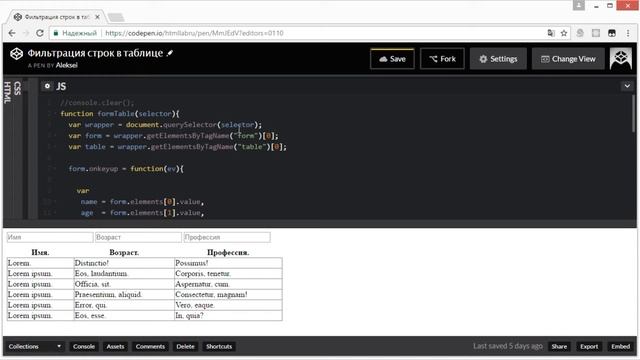Click table header Возраст.

coord(124,253)
